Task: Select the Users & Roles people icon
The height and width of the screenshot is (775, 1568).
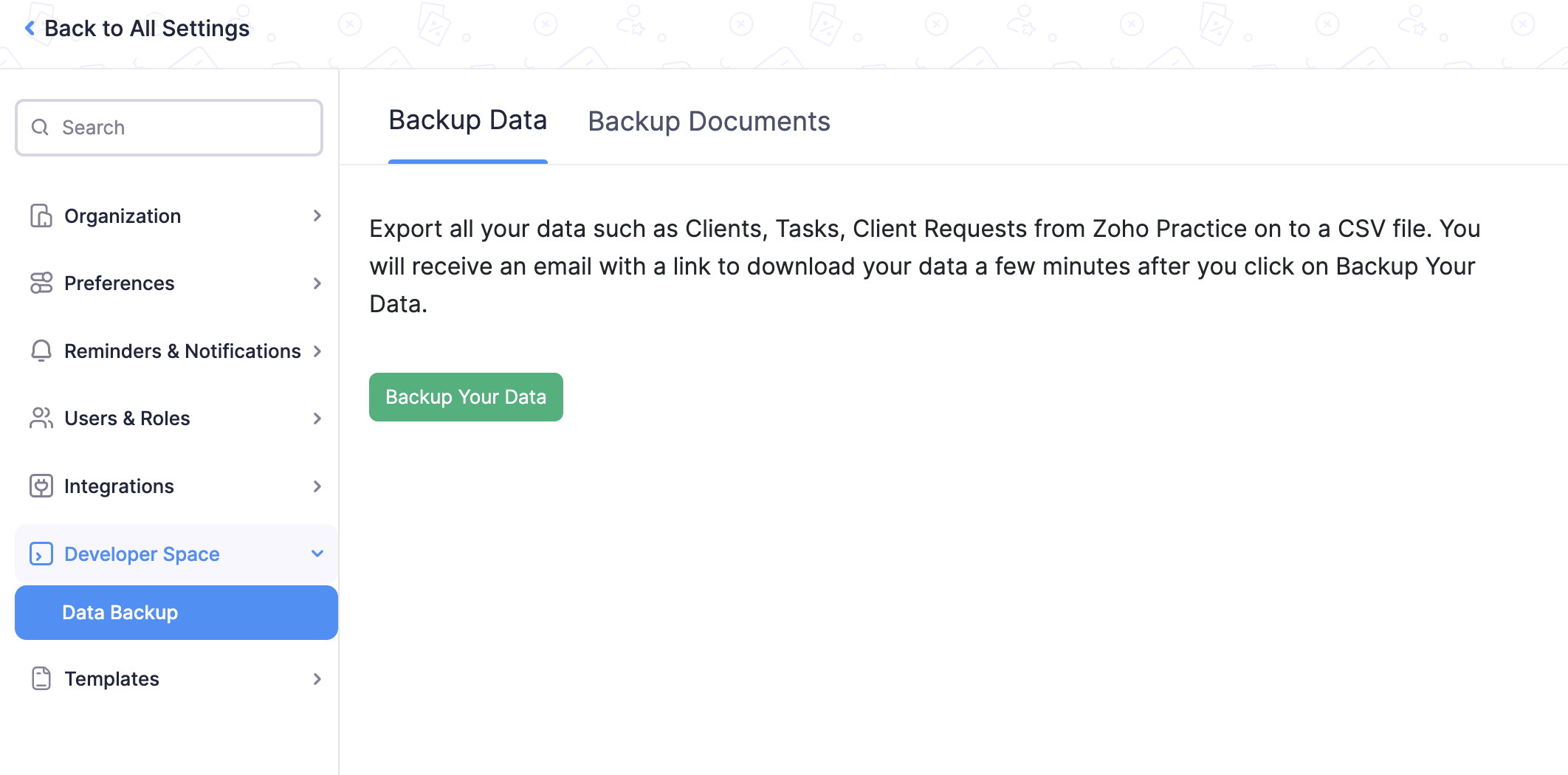Action: coord(41,418)
